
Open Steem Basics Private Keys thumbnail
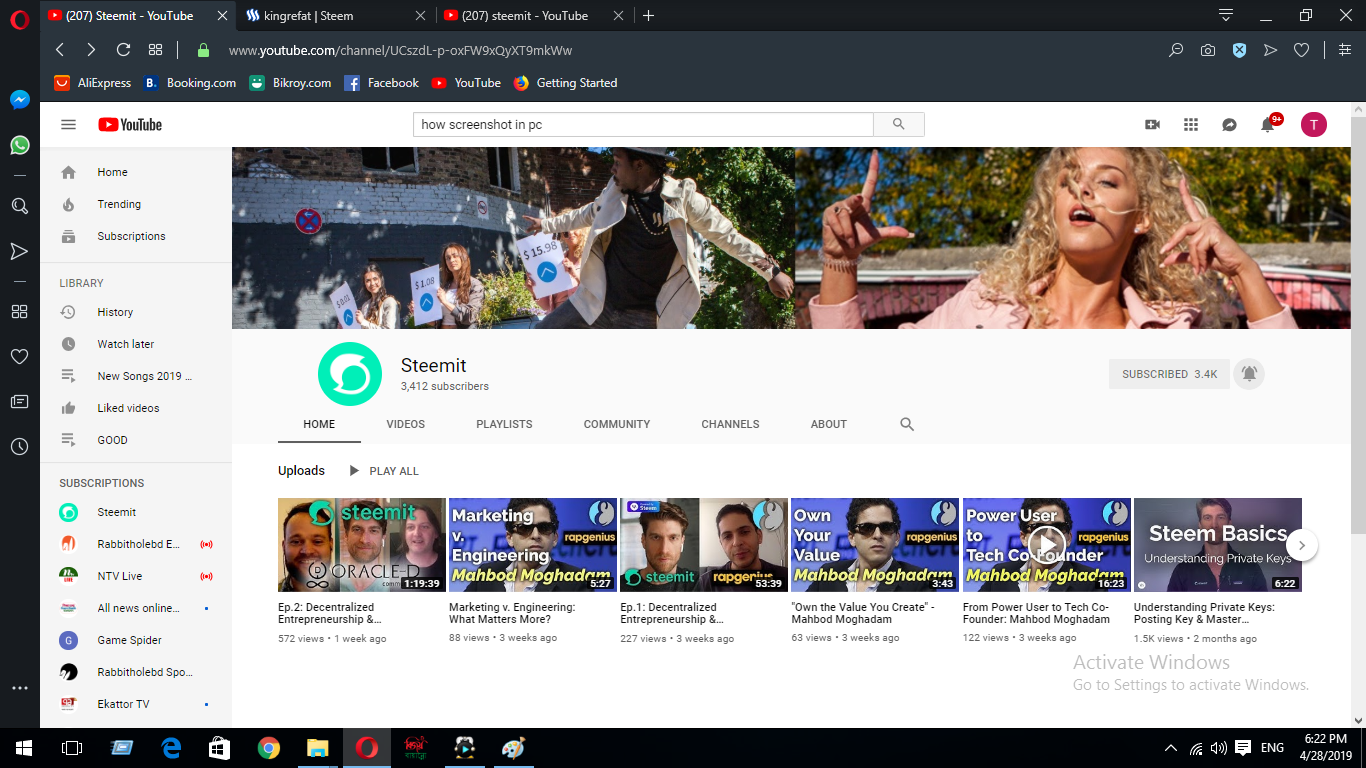(1218, 545)
